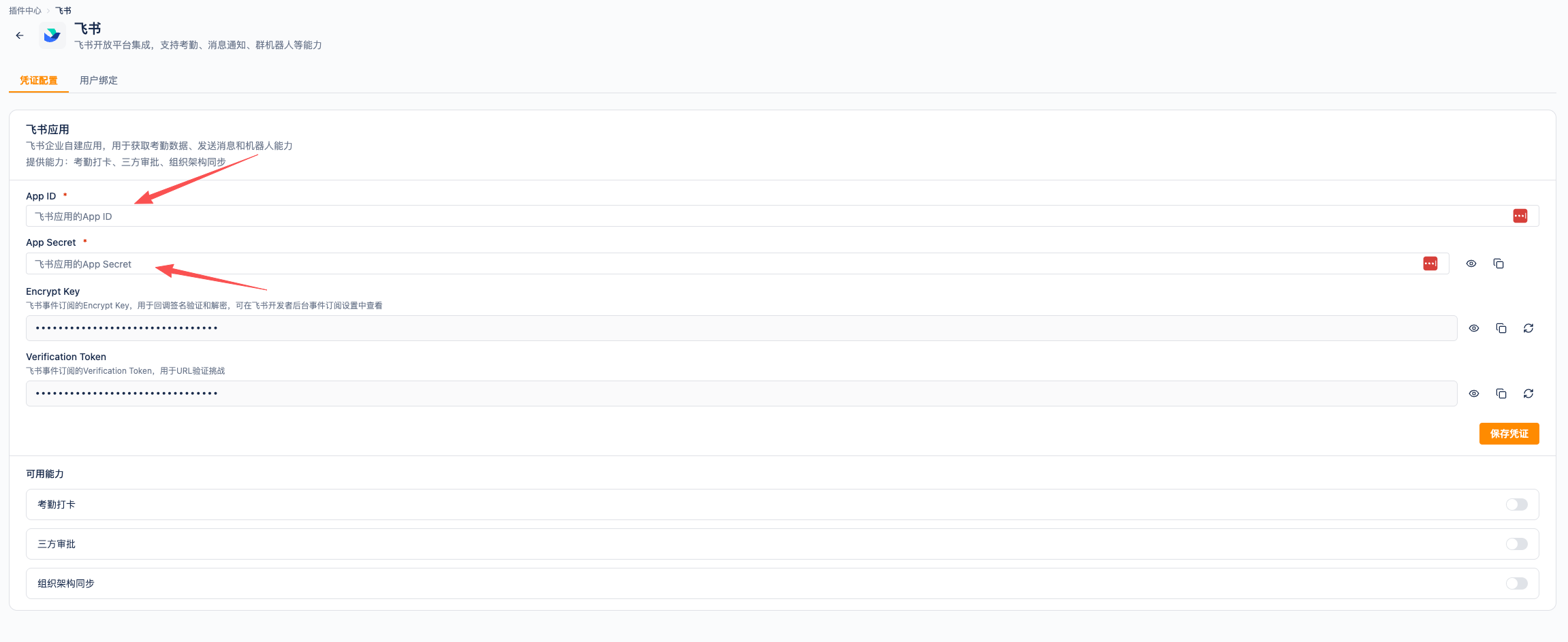1568x642 pixels.
Task: Reveal the Encrypt Key with eye icon
Action: tap(1474, 328)
